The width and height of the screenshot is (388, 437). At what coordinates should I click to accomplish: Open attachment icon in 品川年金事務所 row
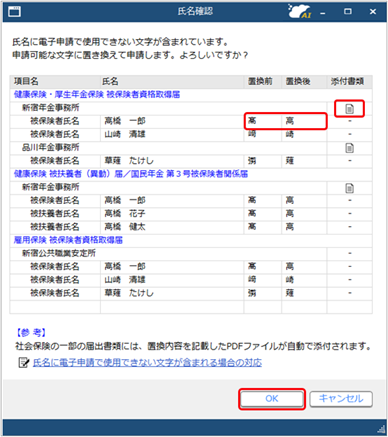(x=349, y=148)
